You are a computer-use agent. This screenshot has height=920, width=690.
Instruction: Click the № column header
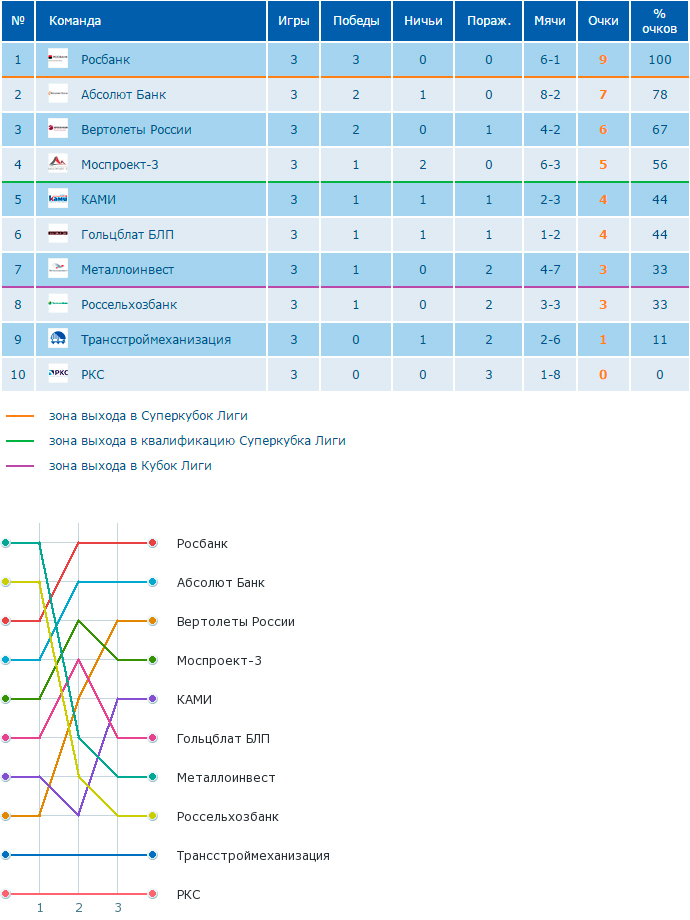click(x=18, y=21)
